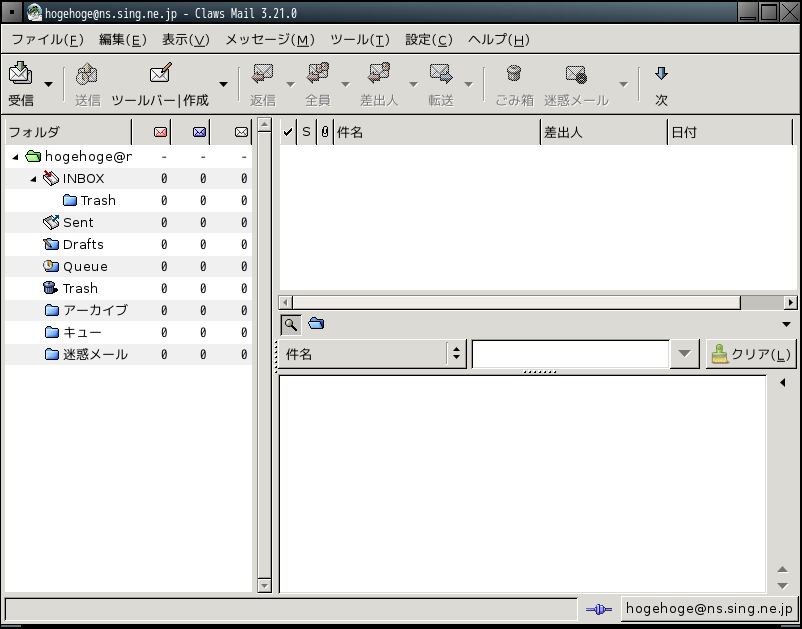Viewport: 802px width, 629px height.
Task: Click the 作成 compose mail icon
Action: [161, 74]
